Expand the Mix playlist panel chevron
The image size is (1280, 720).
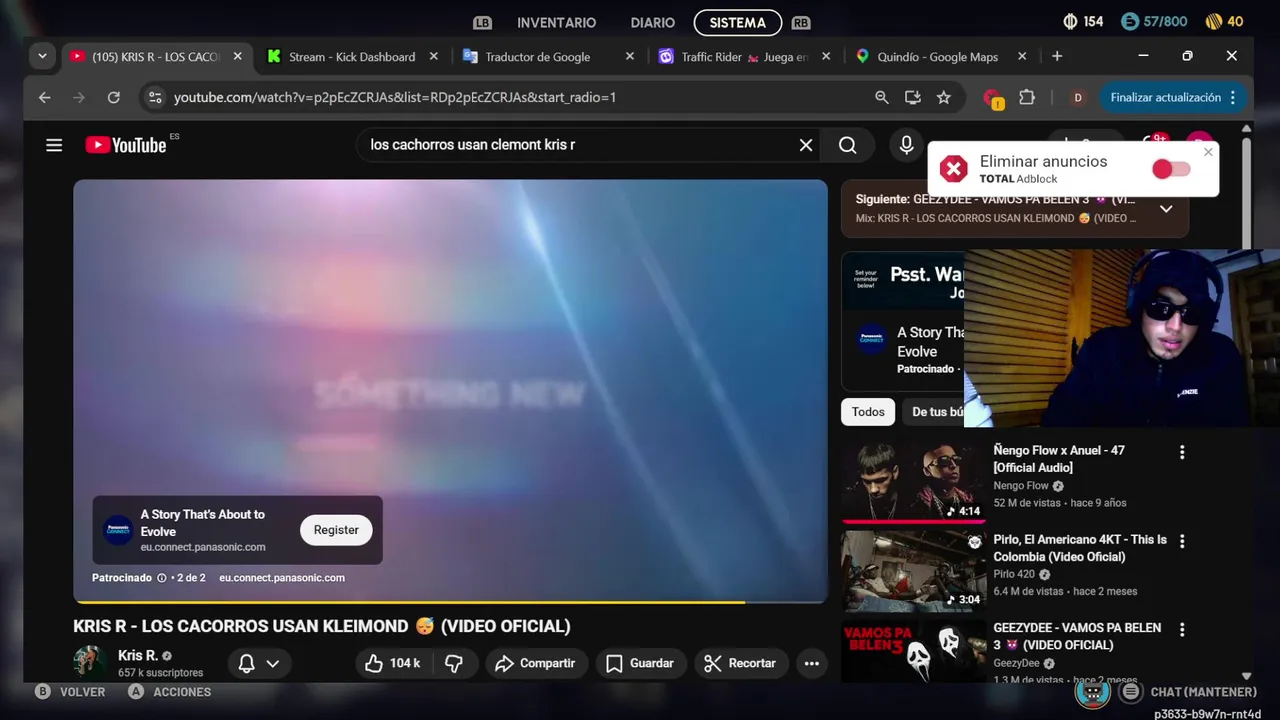click(x=1166, y=208)
